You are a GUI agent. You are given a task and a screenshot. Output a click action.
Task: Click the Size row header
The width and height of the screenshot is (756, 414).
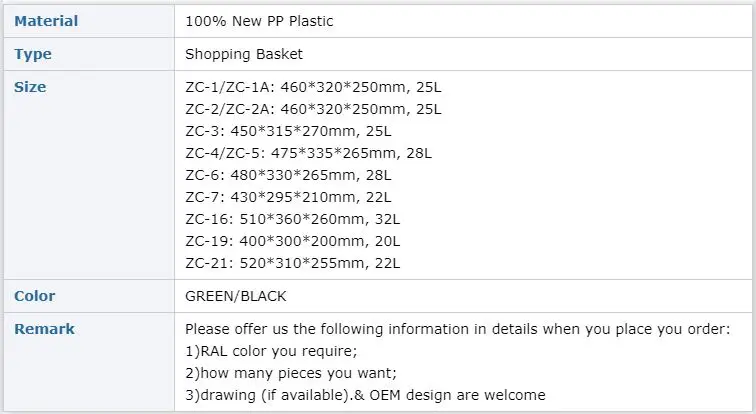click(x=30, y=87)
